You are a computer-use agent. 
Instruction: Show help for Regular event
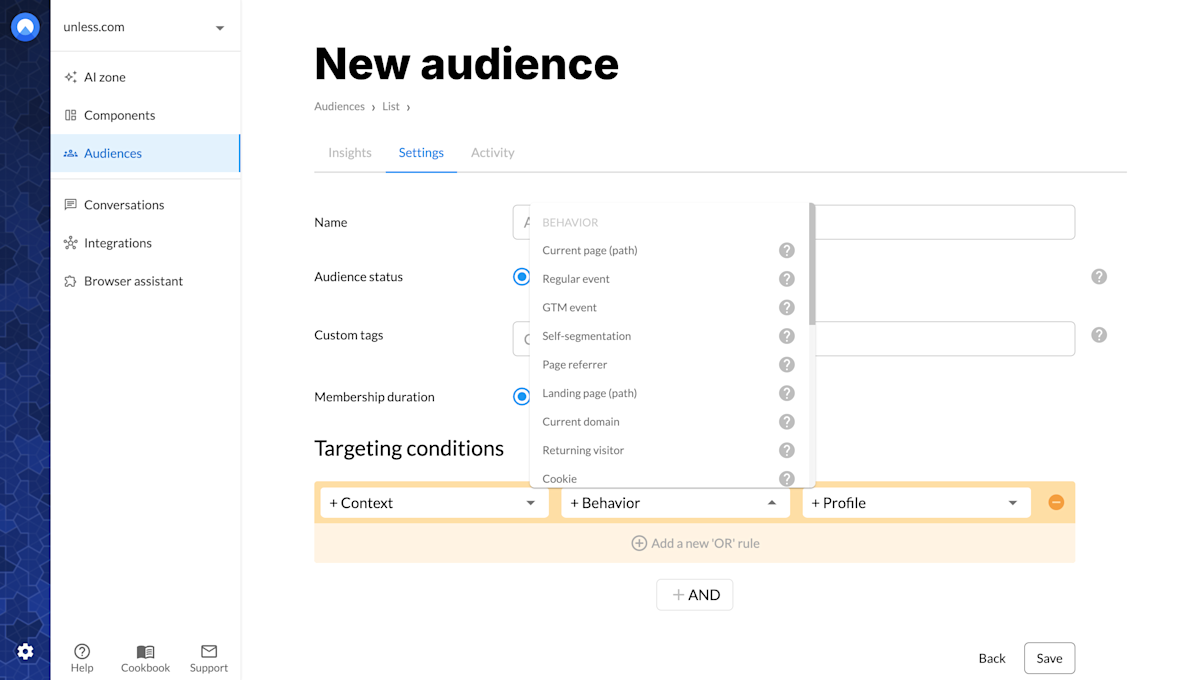(787, 279)
